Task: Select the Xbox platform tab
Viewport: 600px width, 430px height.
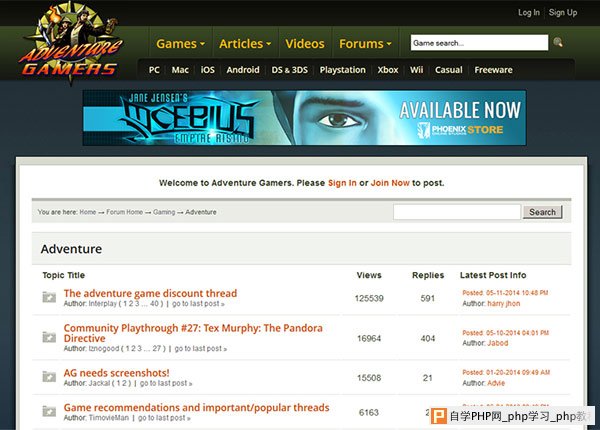Action: click(x=388, y=70)
